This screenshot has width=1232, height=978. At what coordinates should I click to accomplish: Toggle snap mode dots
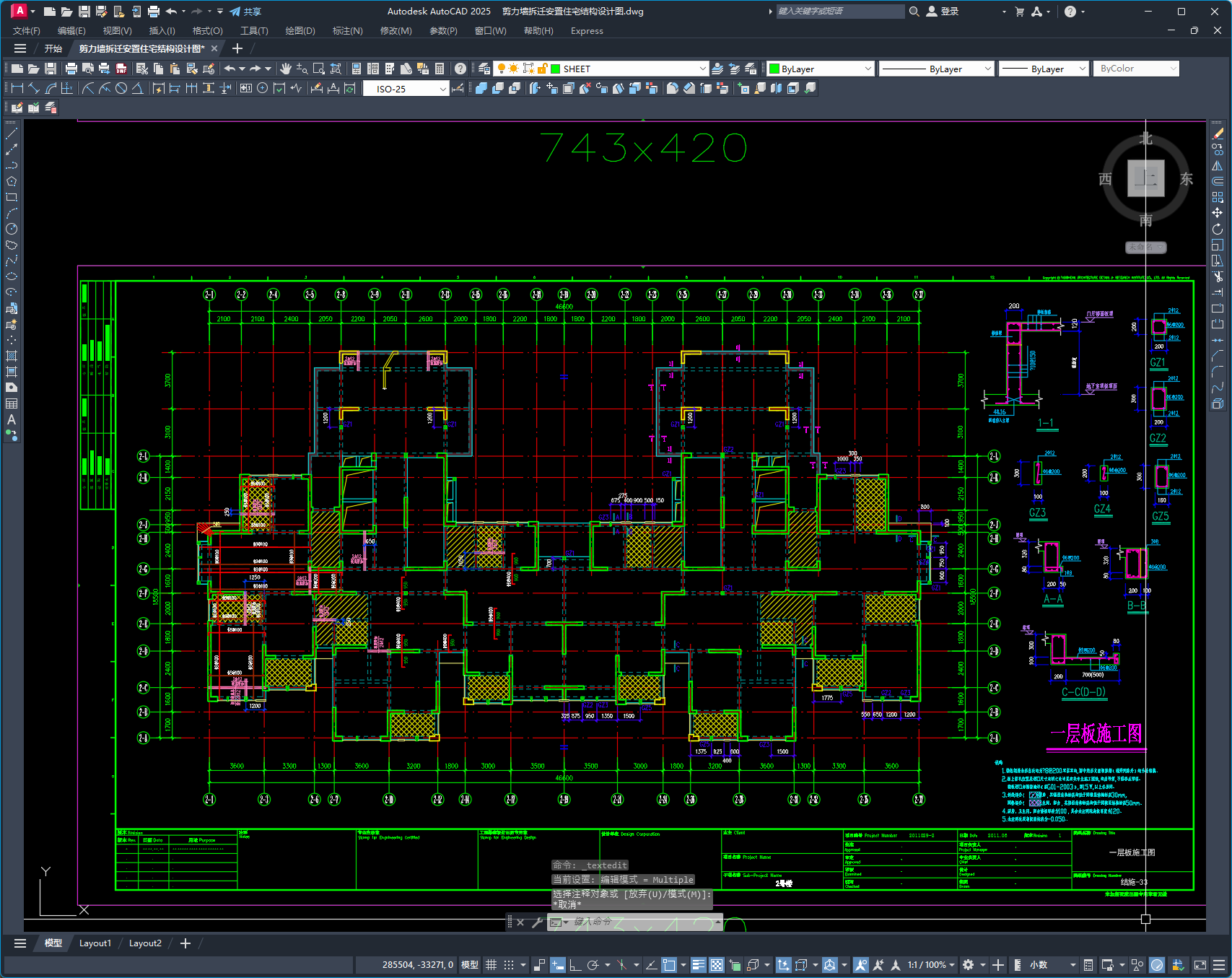509,965
